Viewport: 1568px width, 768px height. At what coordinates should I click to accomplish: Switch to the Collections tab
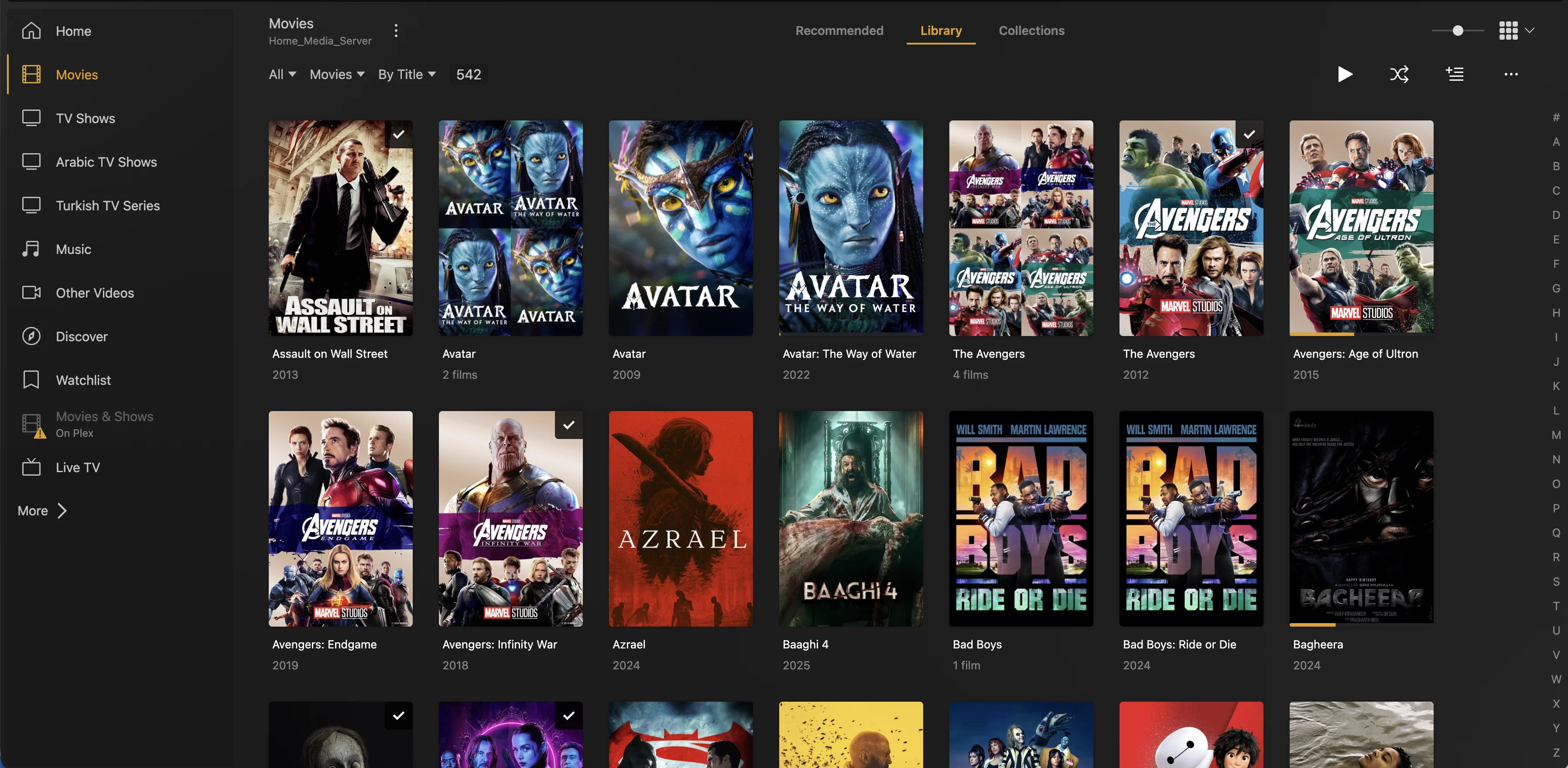pyautogui.click(x=1031, y=31)
